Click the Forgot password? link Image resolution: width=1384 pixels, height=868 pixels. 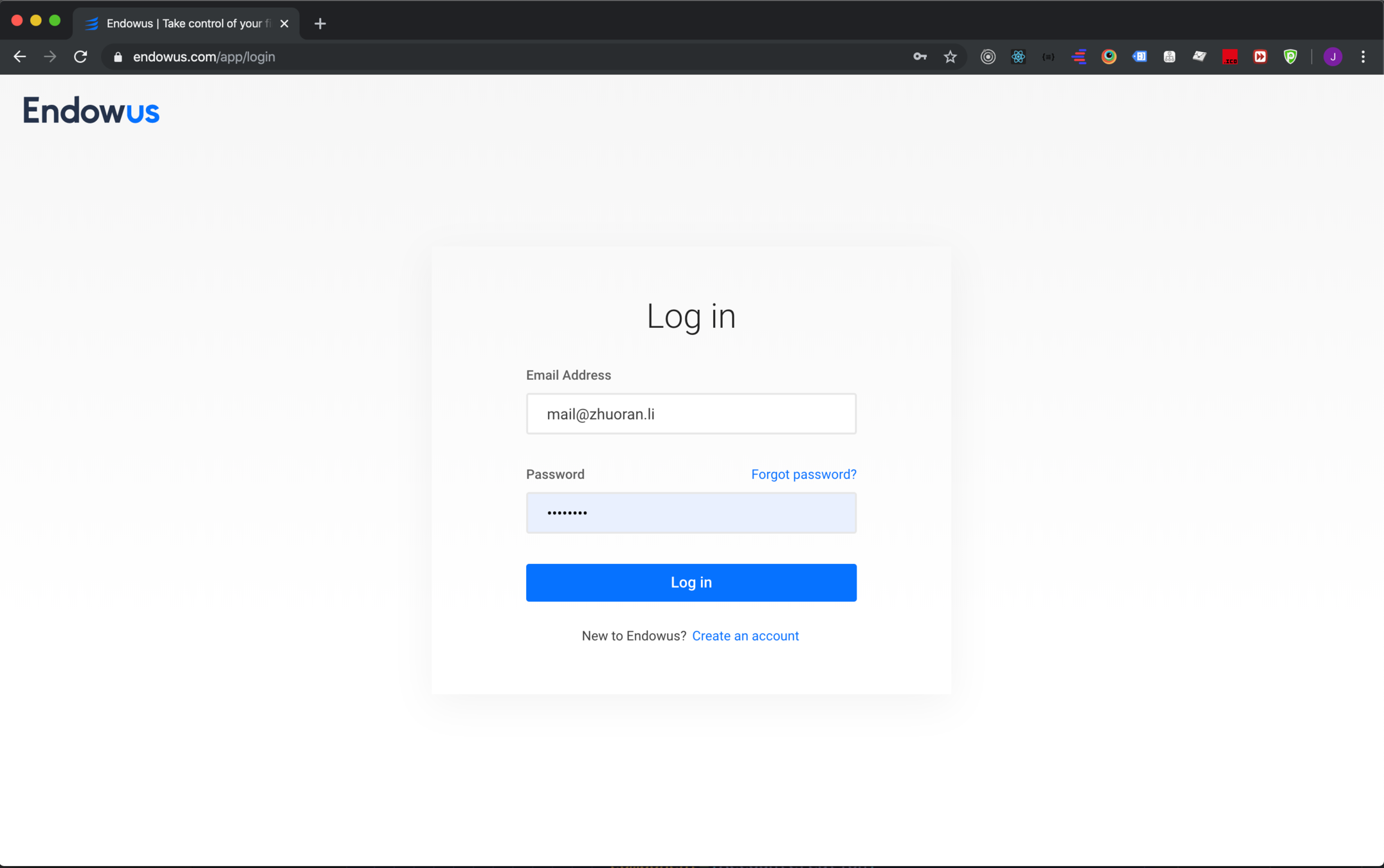803,475
